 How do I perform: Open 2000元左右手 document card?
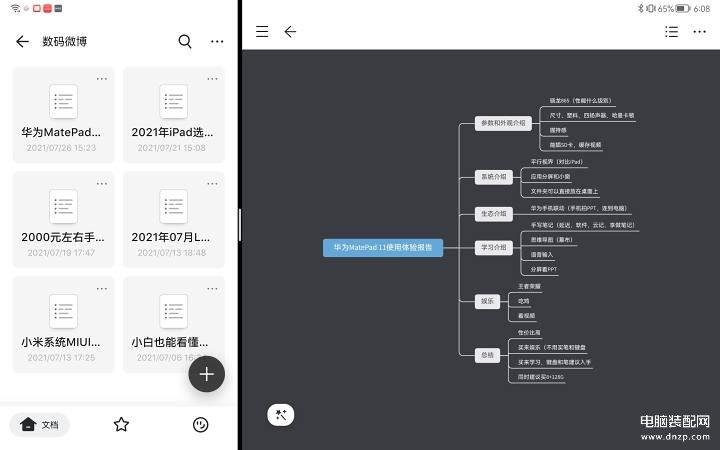(63, 219)
